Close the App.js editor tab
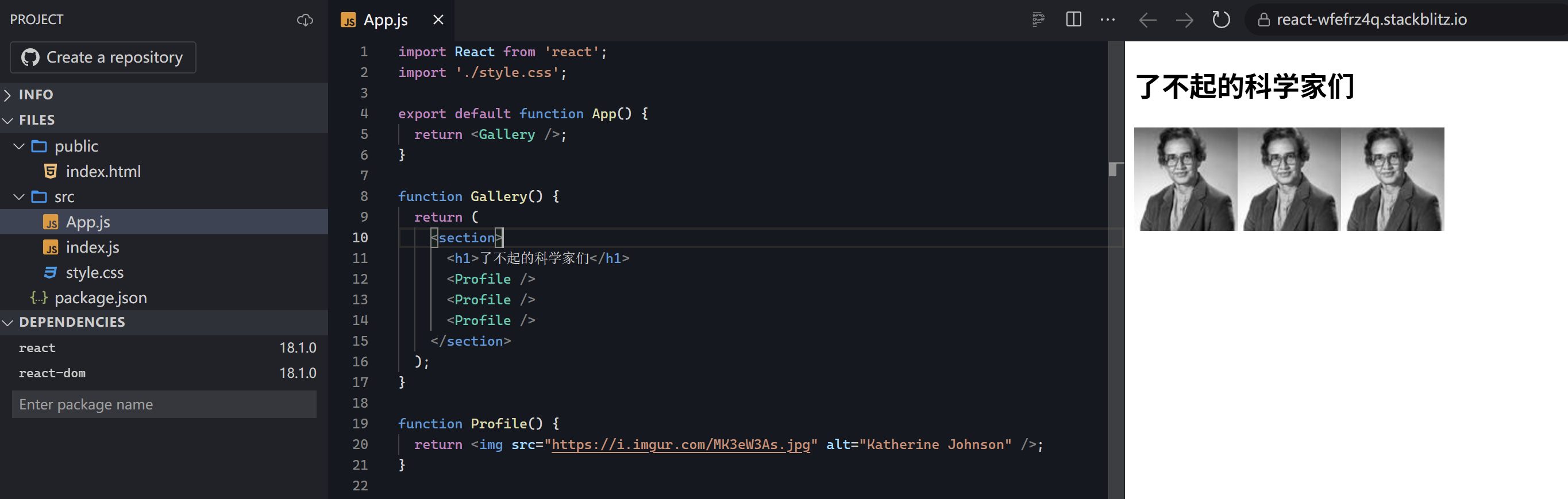This screenshot has height=499, width=1568. (438, 20)
